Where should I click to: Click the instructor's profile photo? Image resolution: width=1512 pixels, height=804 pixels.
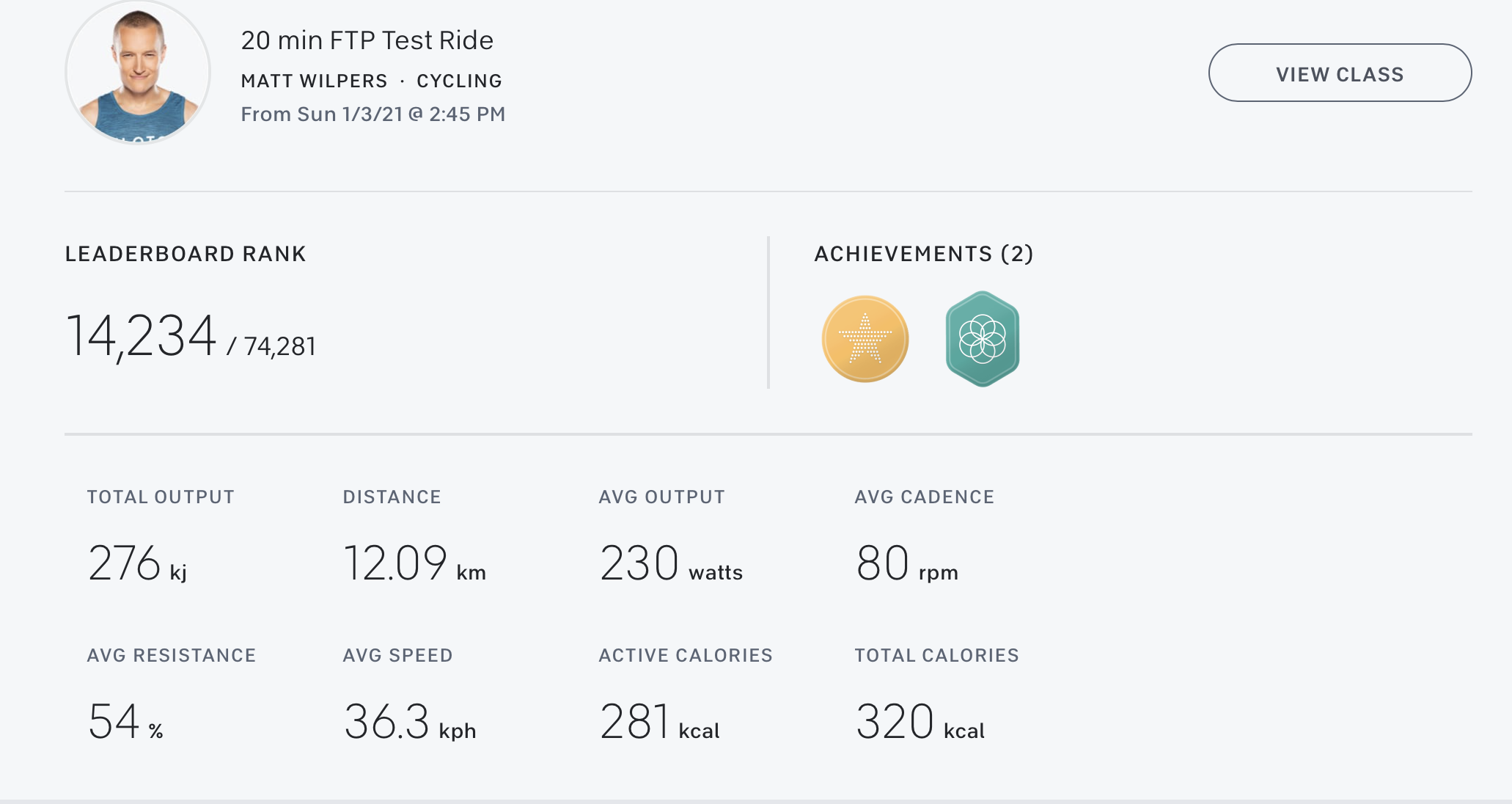click(x=138, y=72)
